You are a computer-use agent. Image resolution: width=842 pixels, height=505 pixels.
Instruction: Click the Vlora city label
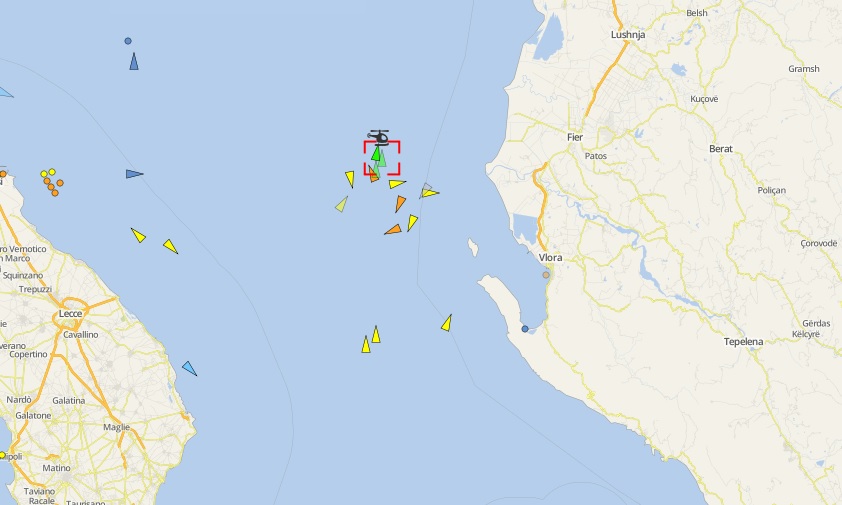[550, 257]
